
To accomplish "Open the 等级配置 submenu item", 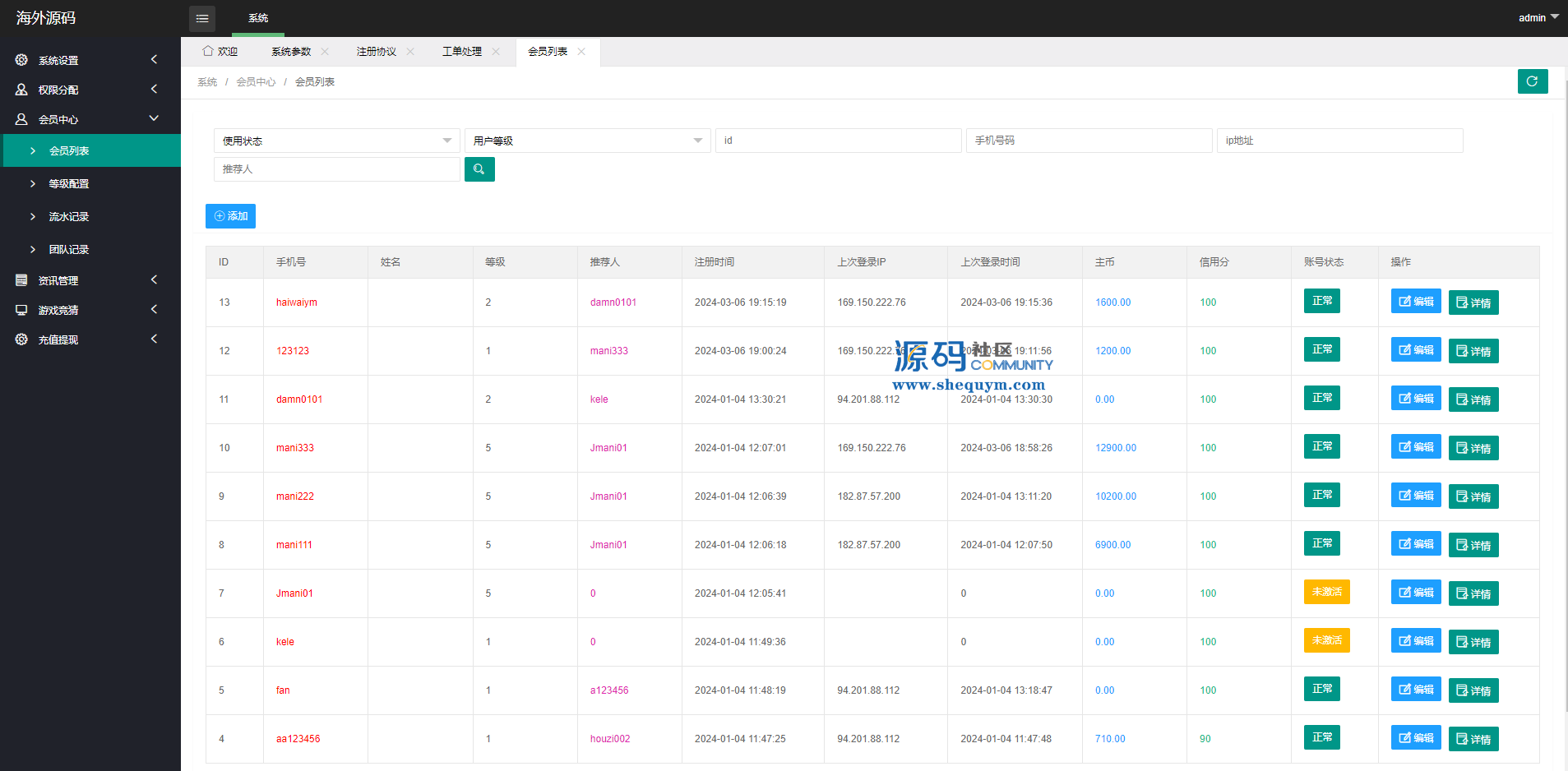I will click(90, 183).
